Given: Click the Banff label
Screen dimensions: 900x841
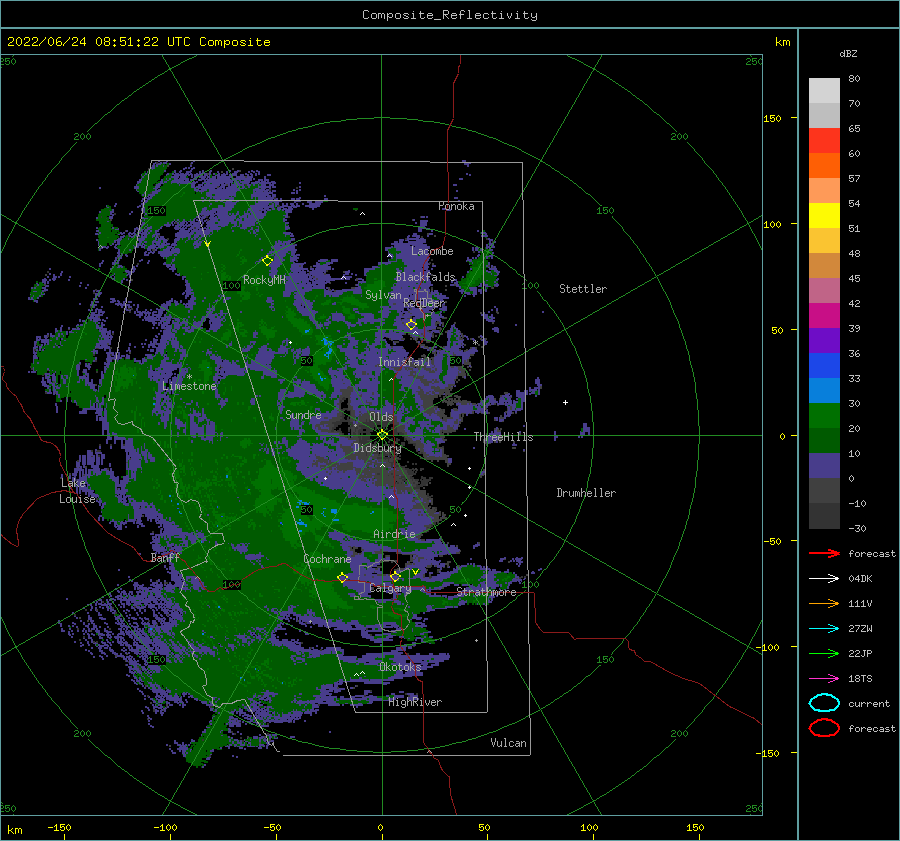Looking at the screenshot, I should [x=165, y=558].
